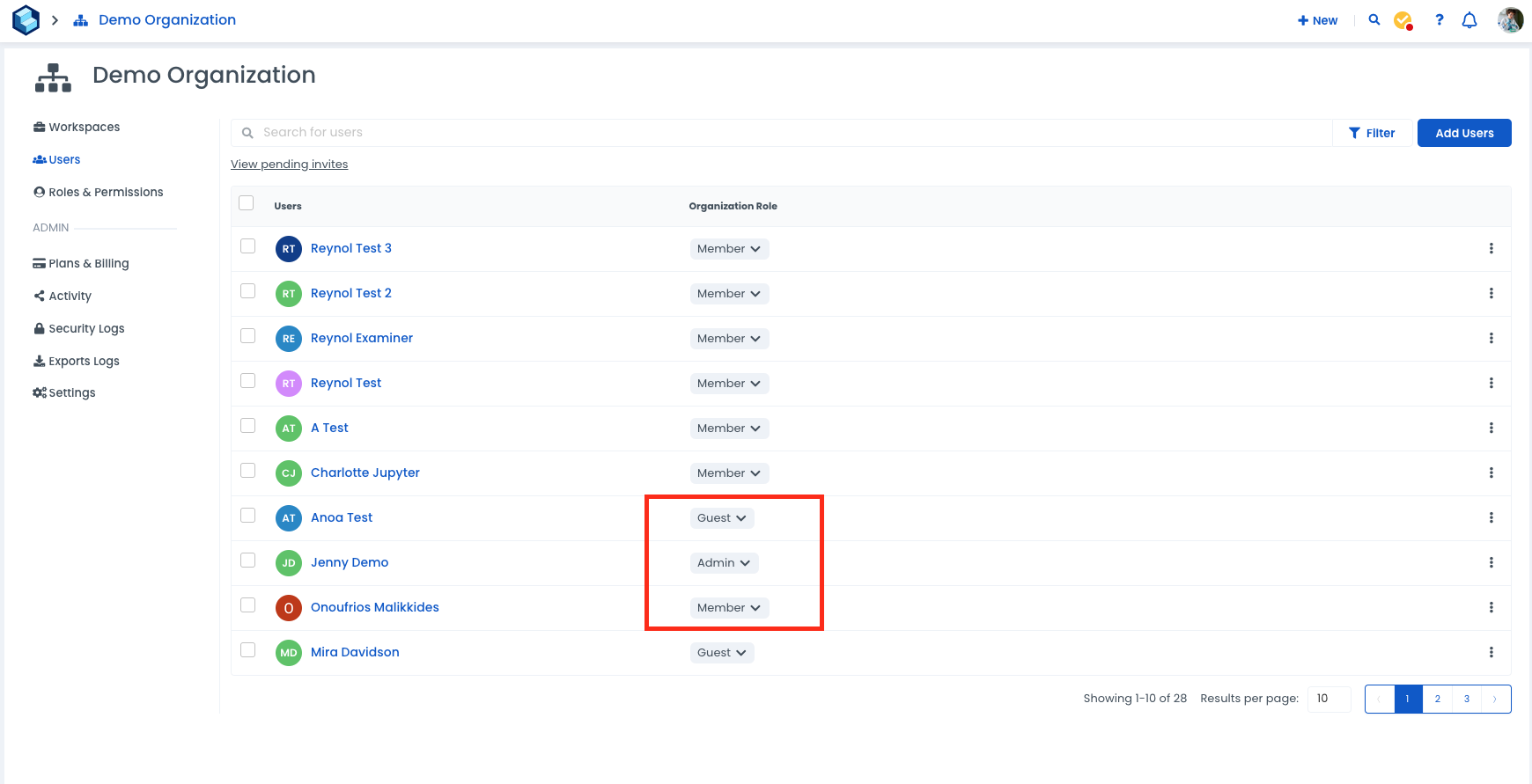Open Plans & Billing in the sidebar
This screenshot has width=1532, height=784.
tap(81, 264)
